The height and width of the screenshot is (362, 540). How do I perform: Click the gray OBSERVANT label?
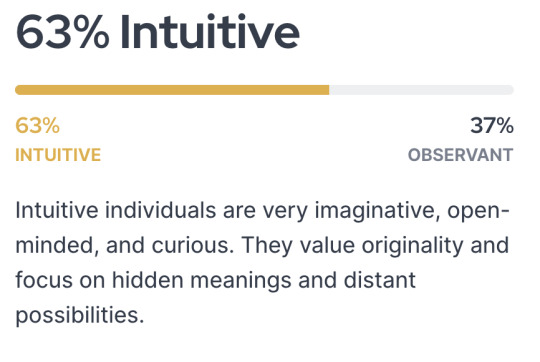[461, 155]
